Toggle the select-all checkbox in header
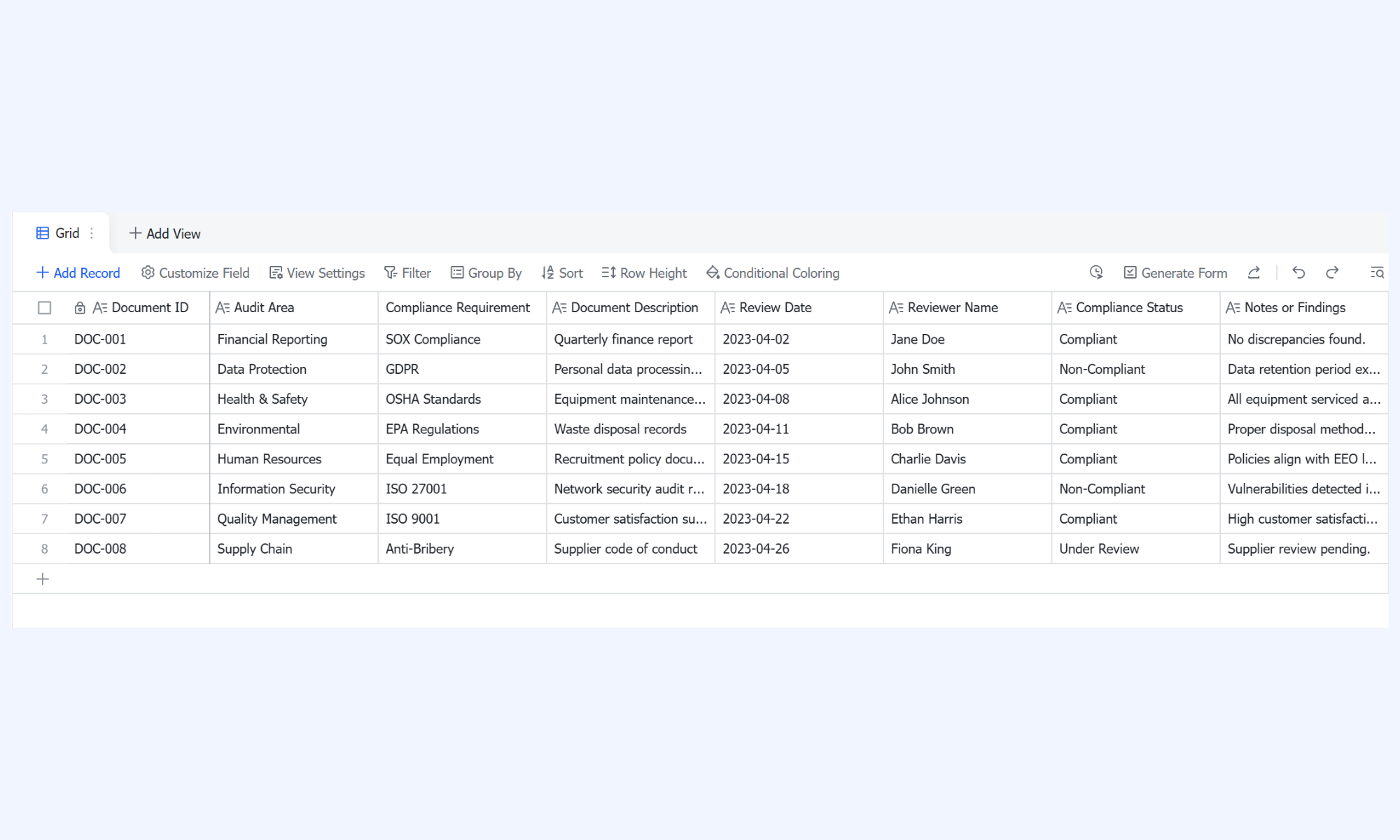This screenshot has height=840, width=1400. pos(44,307)
